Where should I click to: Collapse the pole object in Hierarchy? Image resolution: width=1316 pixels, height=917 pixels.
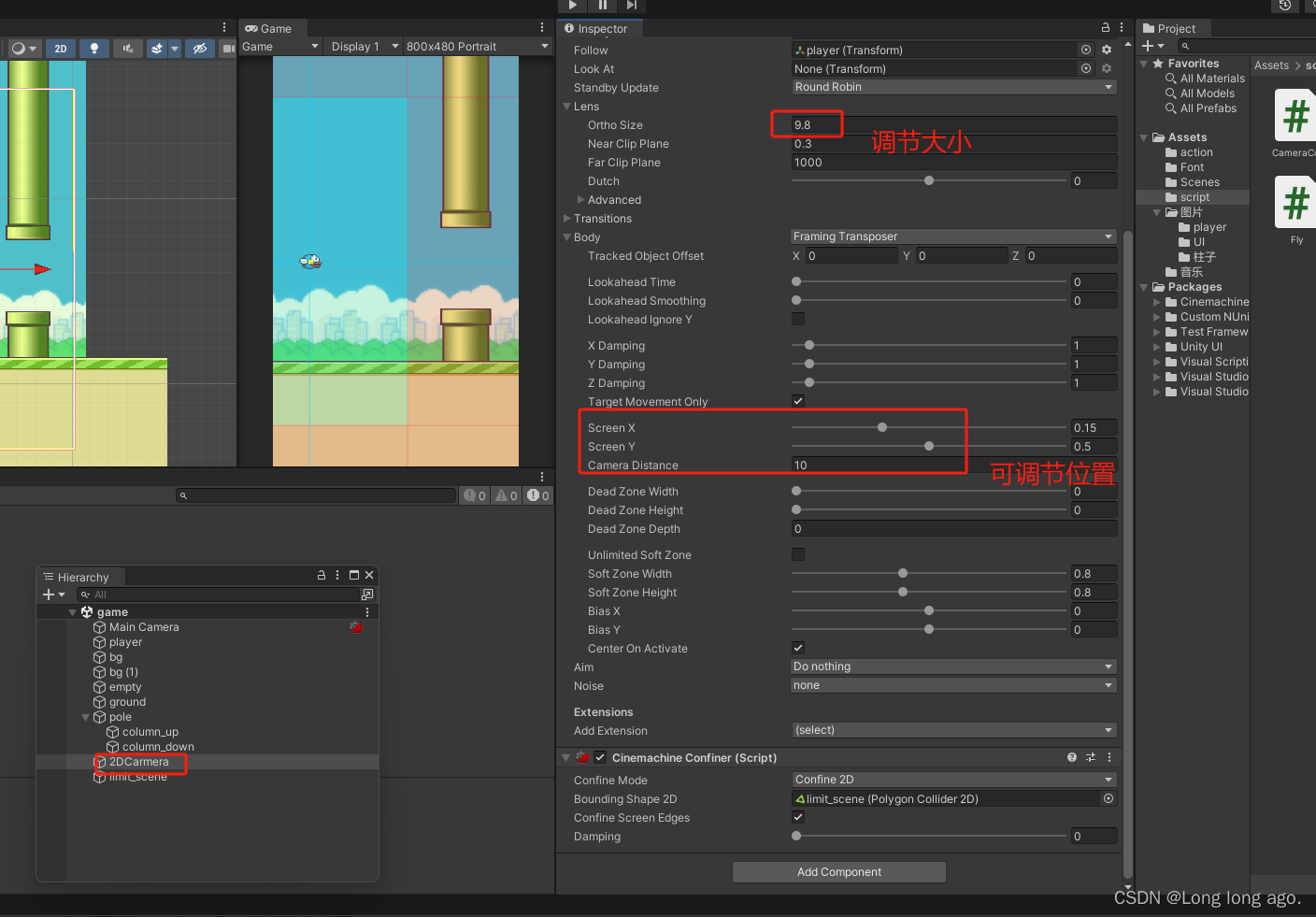(x=86, y=717)
